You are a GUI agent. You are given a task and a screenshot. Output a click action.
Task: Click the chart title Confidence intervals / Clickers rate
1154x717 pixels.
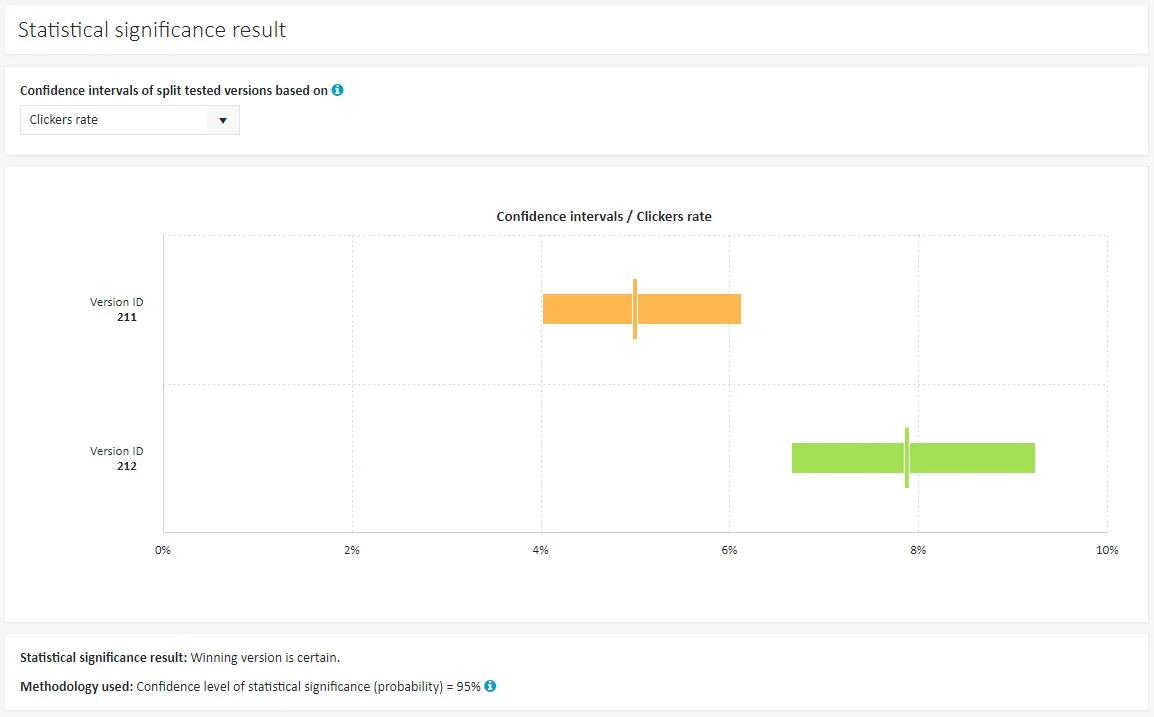coord(604,216)
